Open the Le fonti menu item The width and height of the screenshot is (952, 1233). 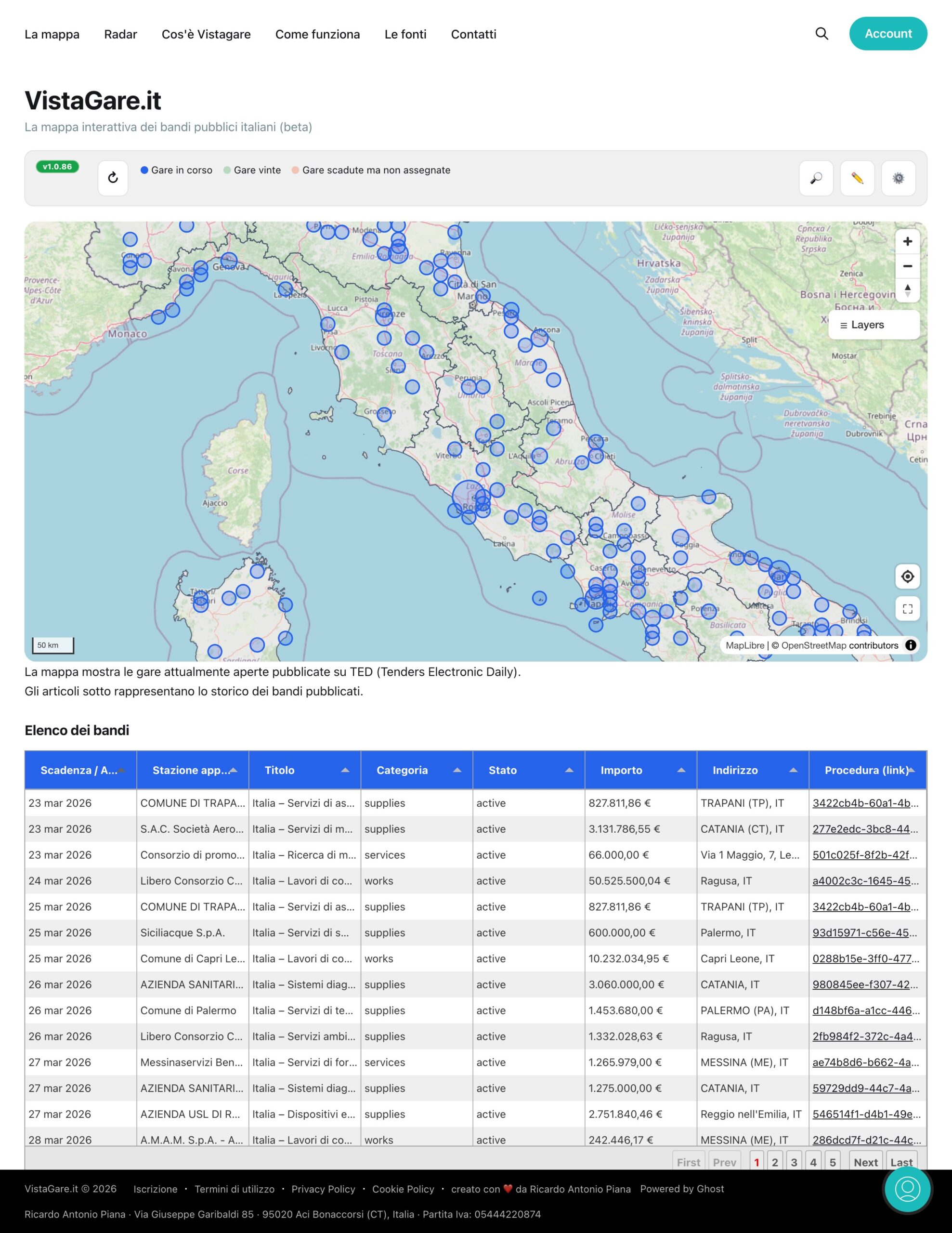click(x=405, y=35)
